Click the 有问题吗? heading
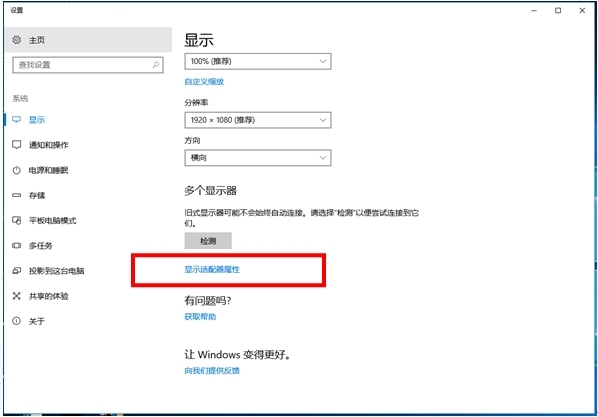This screenshot has height=417, width=598. (x=208, y=301)
